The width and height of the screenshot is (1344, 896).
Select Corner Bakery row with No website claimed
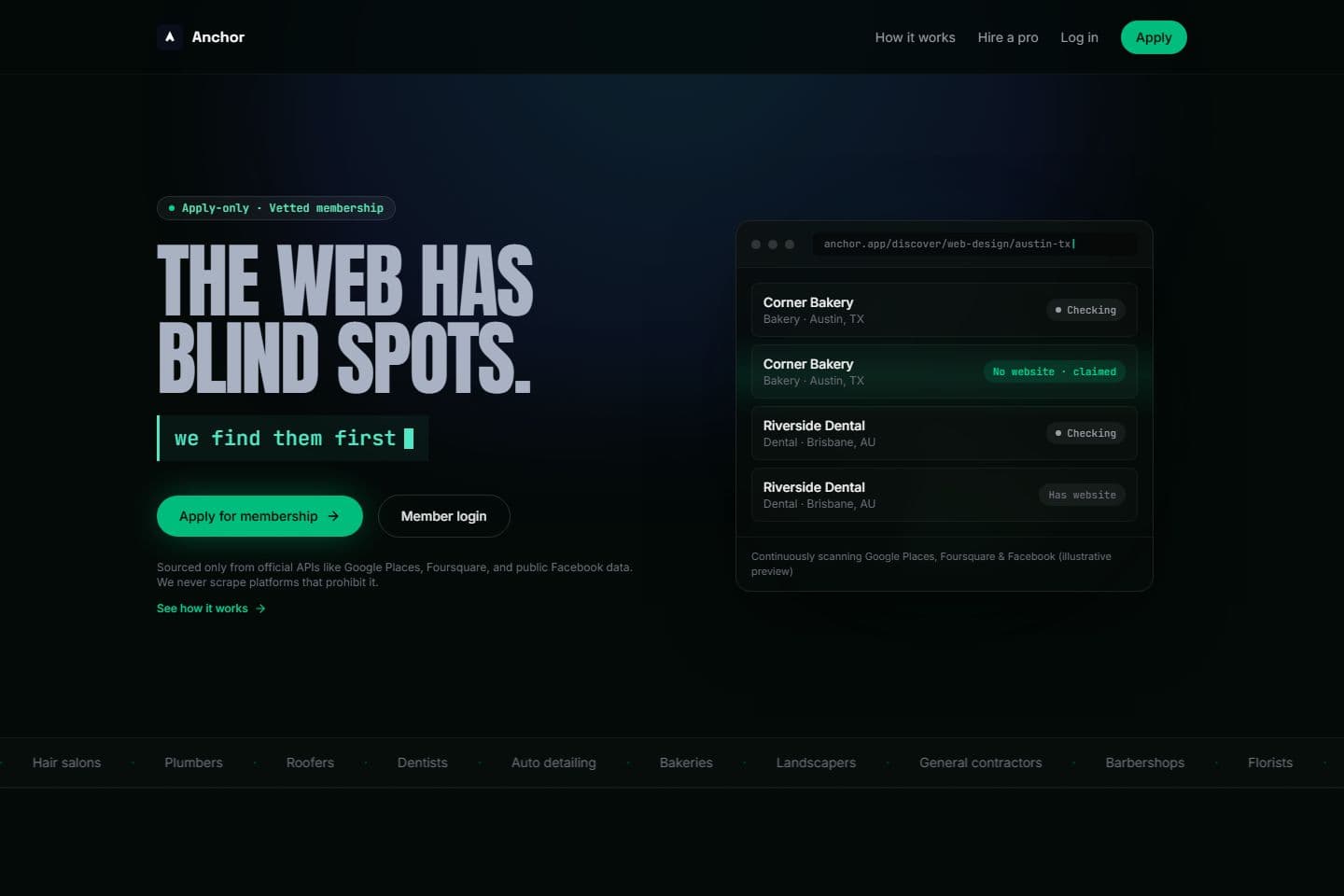945,371
